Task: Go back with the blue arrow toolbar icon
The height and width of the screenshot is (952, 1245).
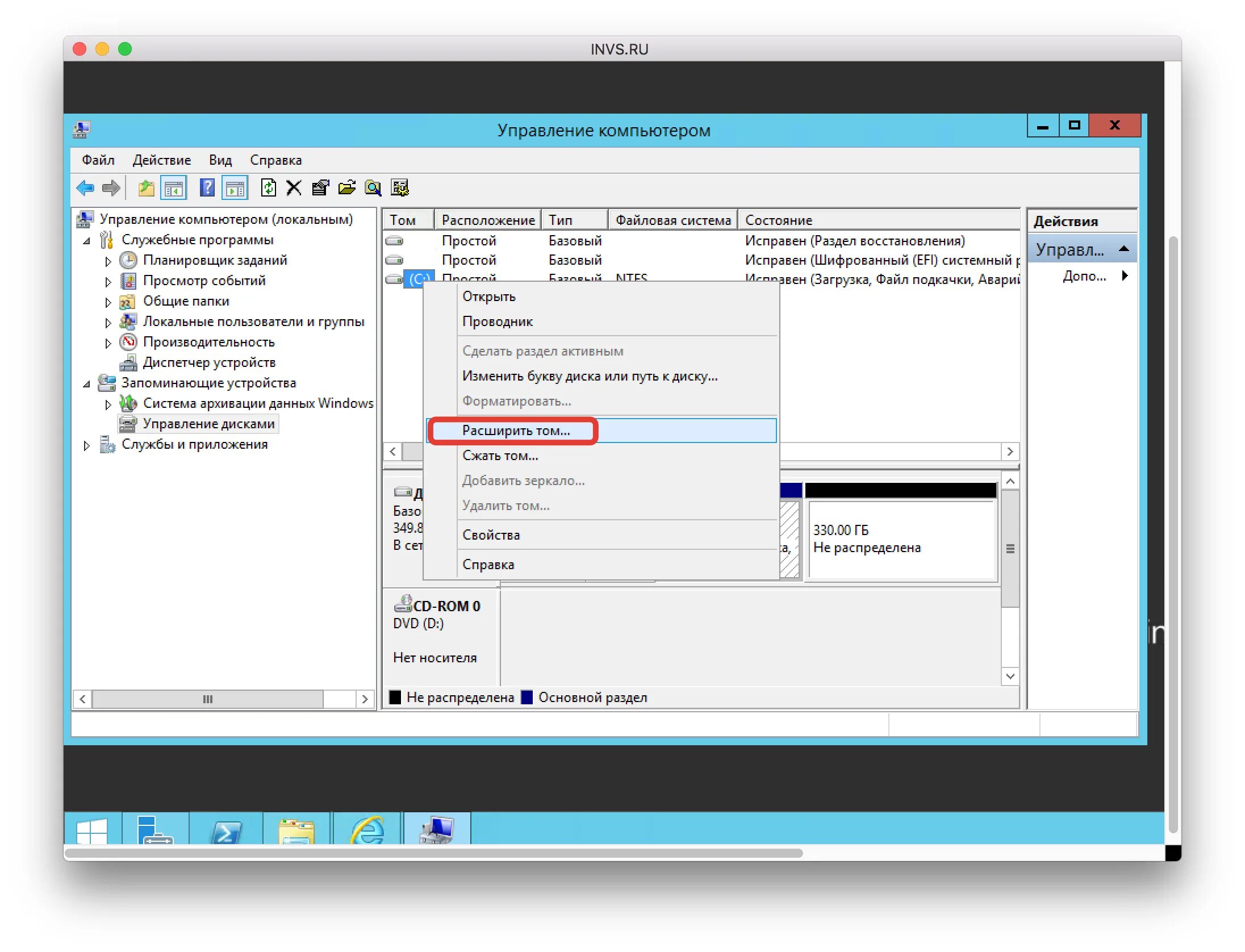Action: 86,188
